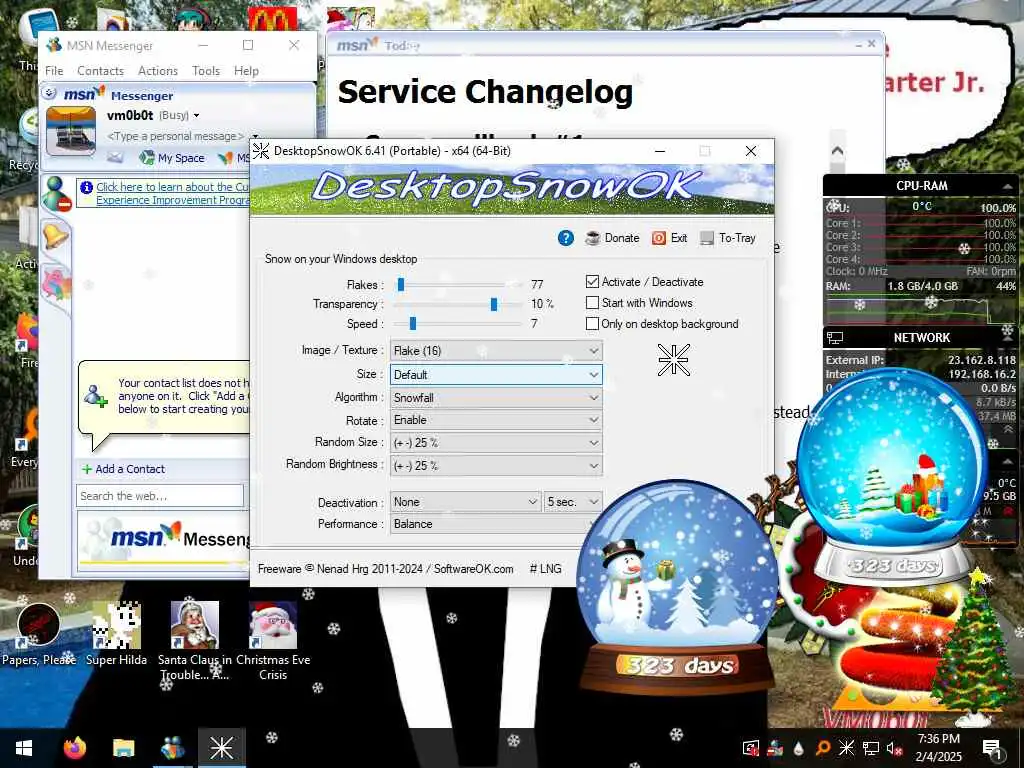Open Santa Claus in Trouble desktop shortcut

(x=195, y=642)
